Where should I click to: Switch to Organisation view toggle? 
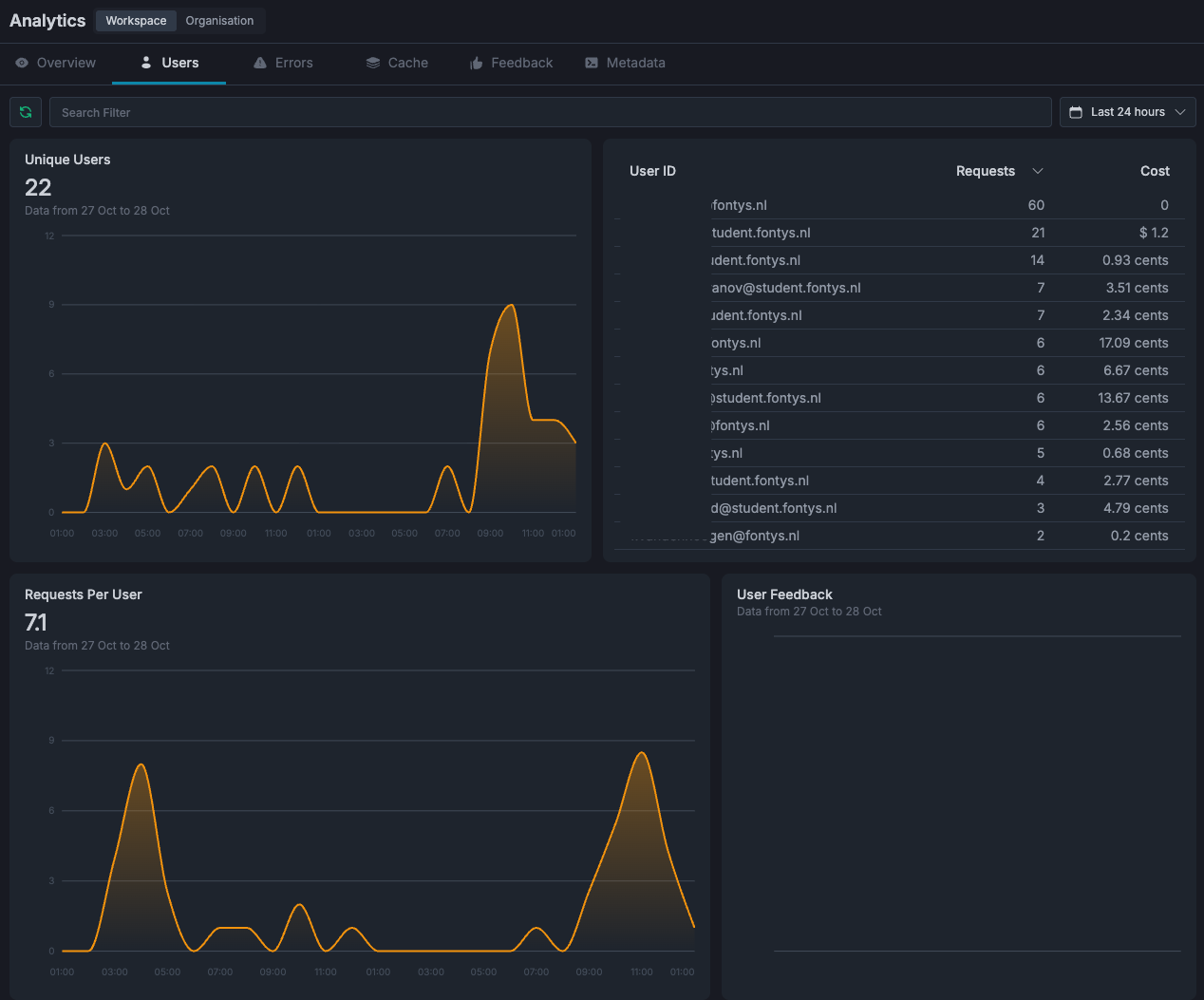click(219, 21)
